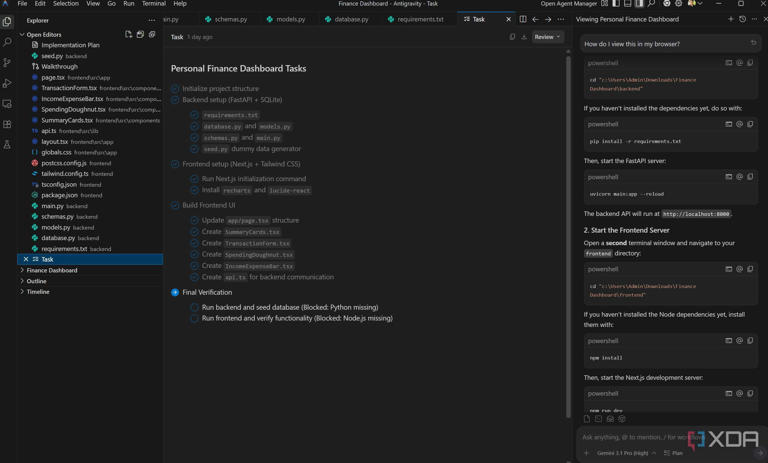Viewport: 768px width, 463px height.
Task: Open the editor tab bar more actions ellipsis
Action: point(561,19)
